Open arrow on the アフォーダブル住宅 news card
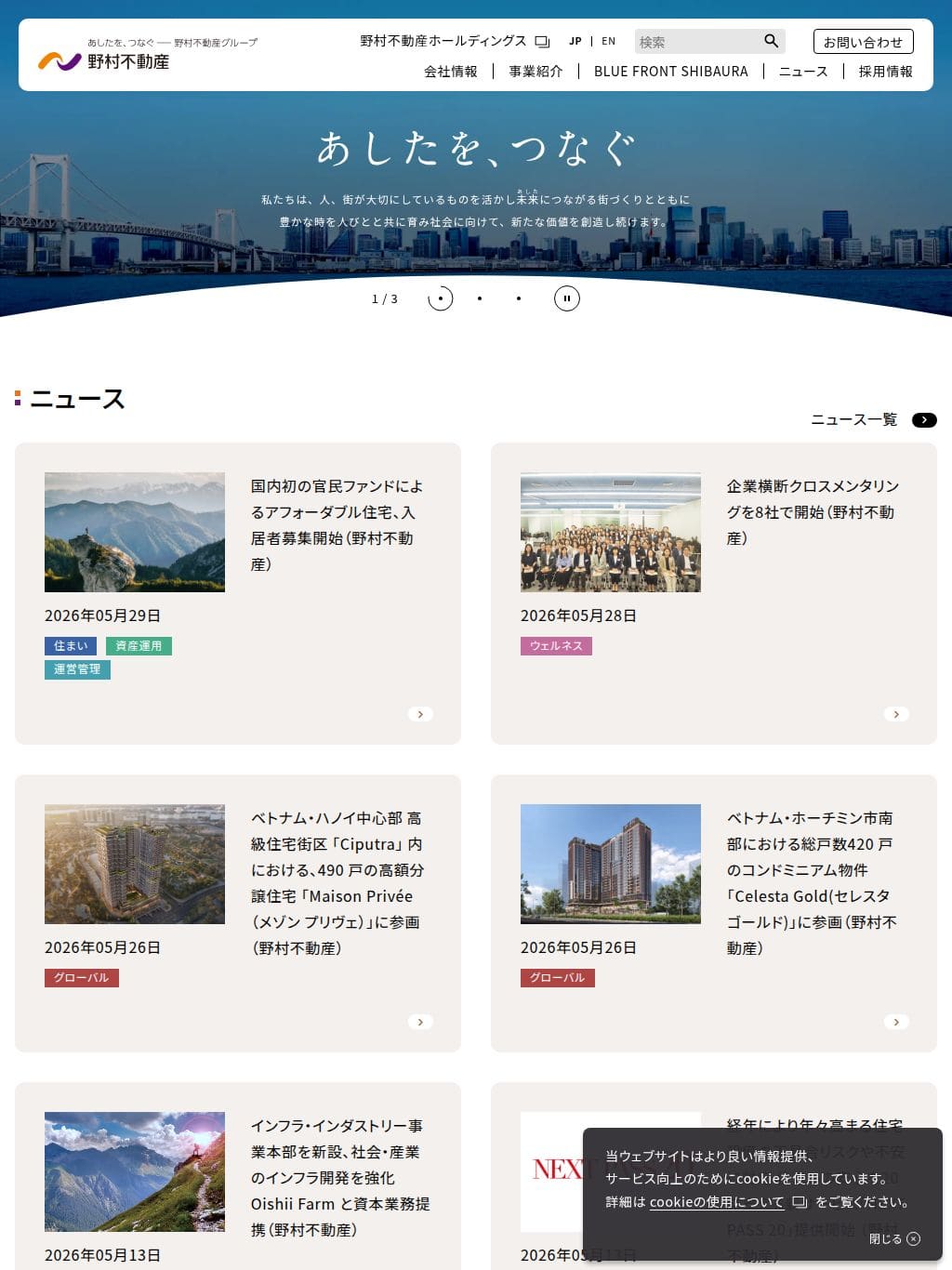This screenshot has width=952, height=1270. pyautogui.click(x=420, y=714)
